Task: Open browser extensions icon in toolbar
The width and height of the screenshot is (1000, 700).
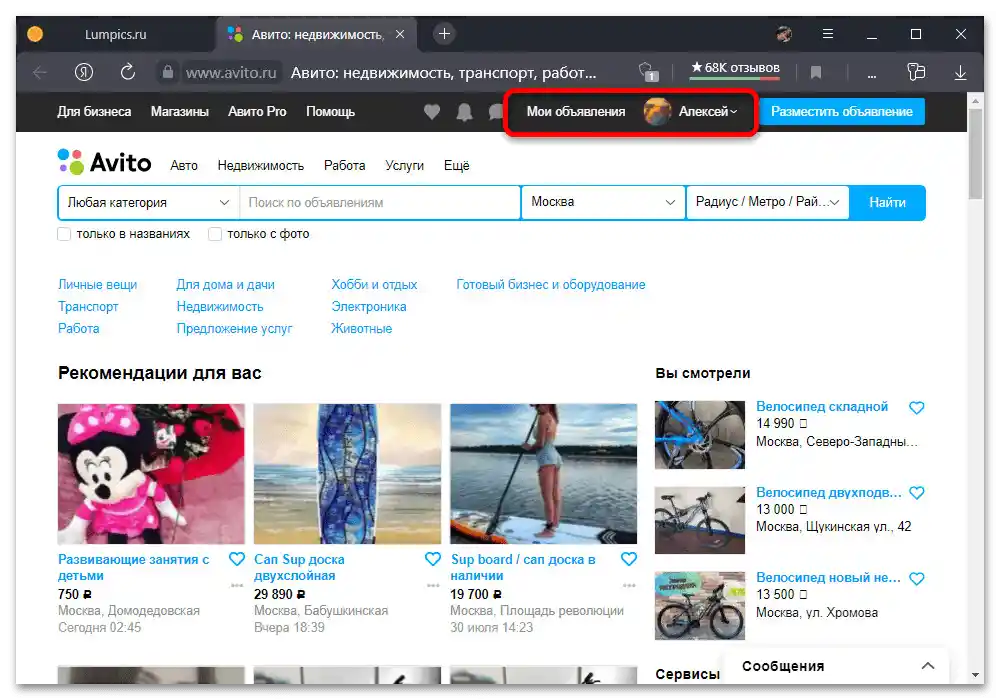Action: click(x=916, y=72)
